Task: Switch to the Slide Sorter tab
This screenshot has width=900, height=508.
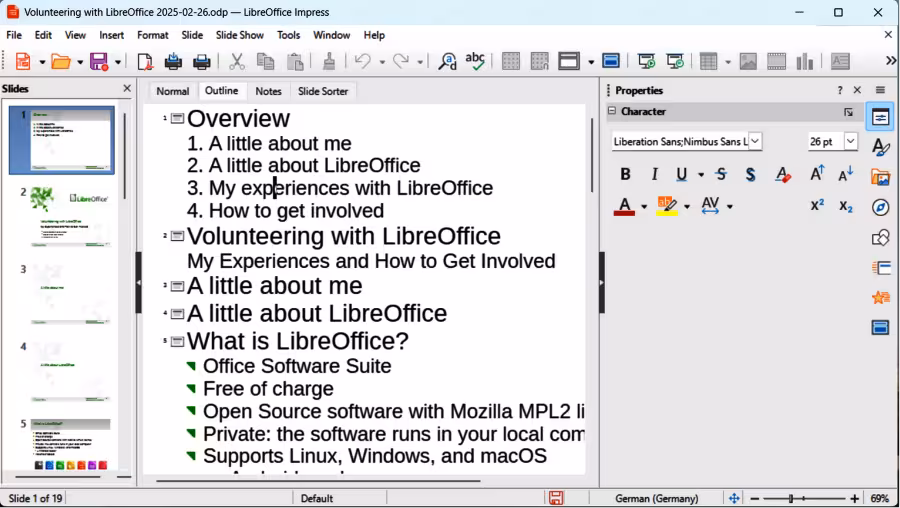Action: click(323, 91)
